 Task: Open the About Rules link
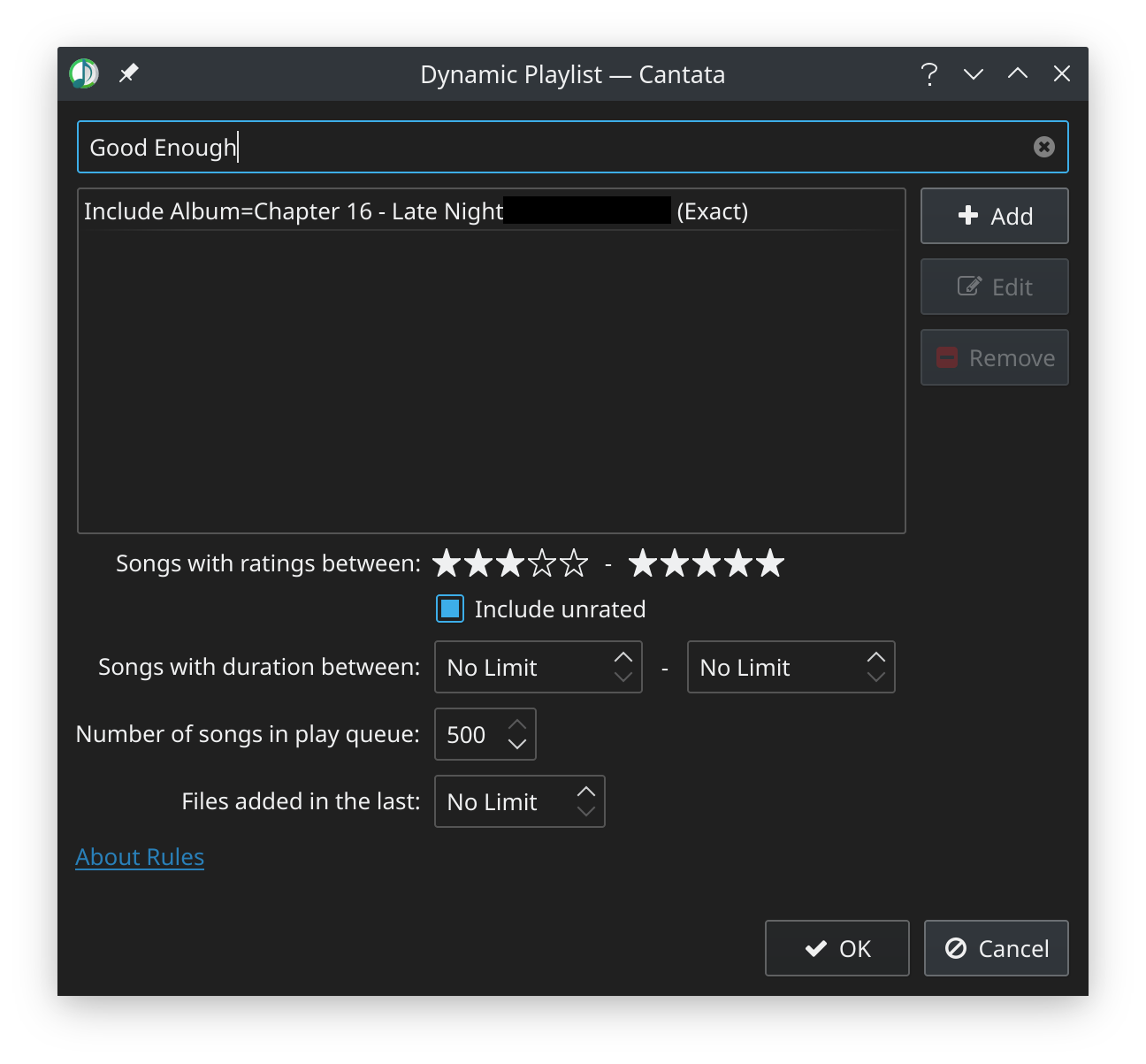140,857
